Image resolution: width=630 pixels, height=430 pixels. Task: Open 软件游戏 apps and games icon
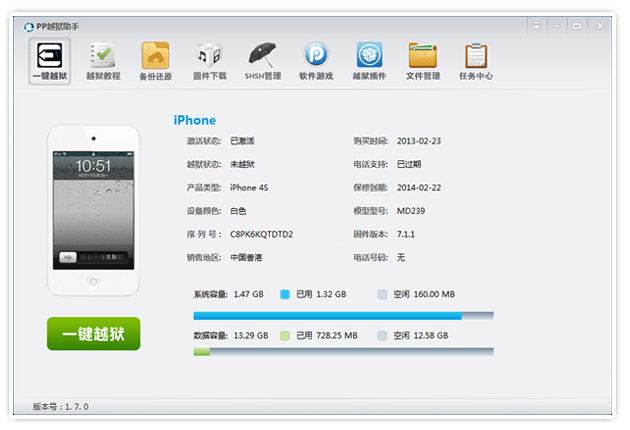coord(316,61)
